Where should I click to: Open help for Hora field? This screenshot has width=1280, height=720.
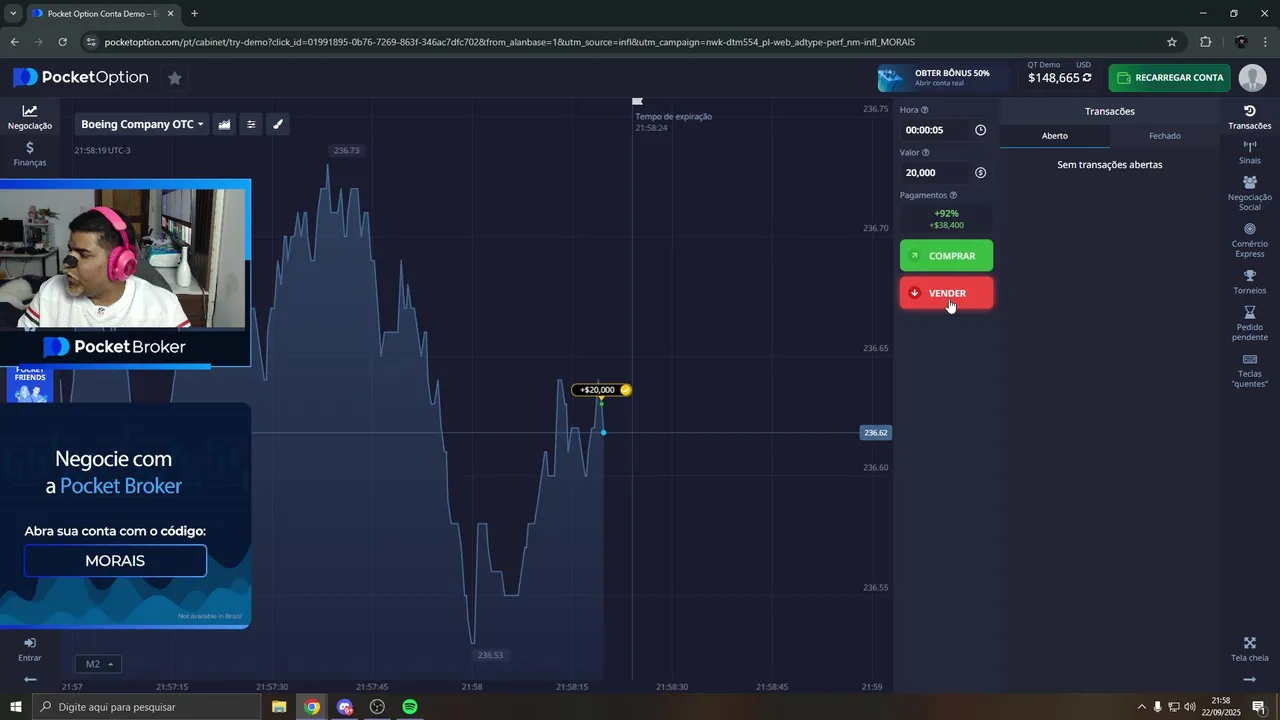924,110
